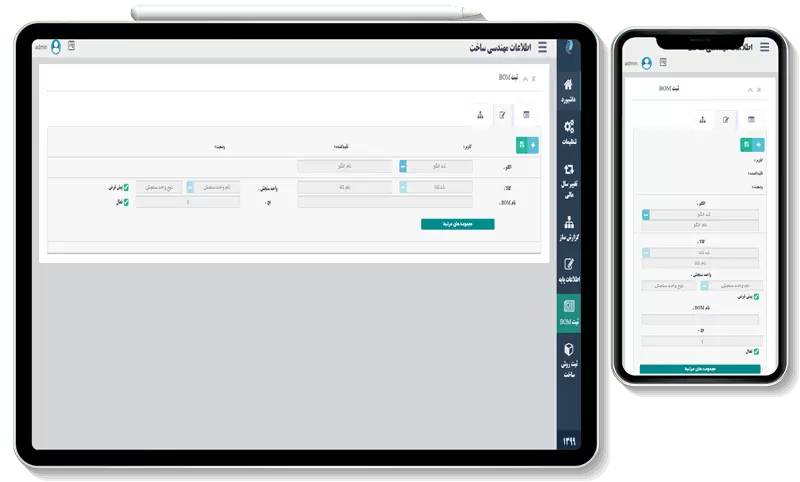
Task: Open Report Builder in the tablet sidebar
Action: coord(568,227)
